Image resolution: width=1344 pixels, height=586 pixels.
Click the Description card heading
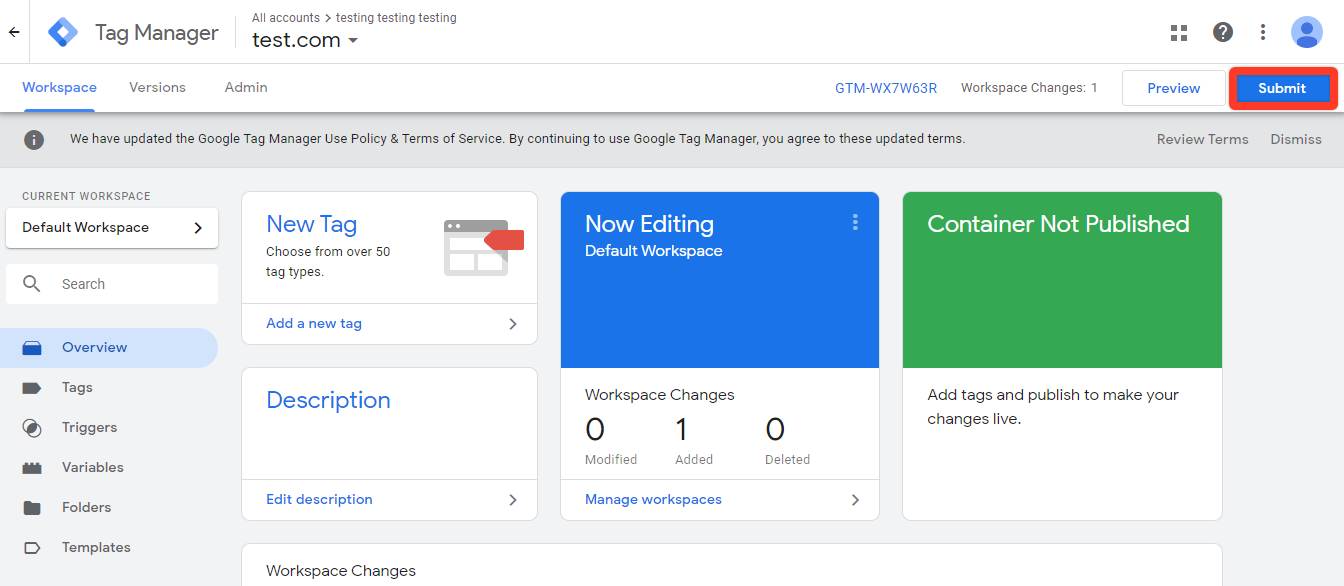pyautogui.click(x=328, y=400)
